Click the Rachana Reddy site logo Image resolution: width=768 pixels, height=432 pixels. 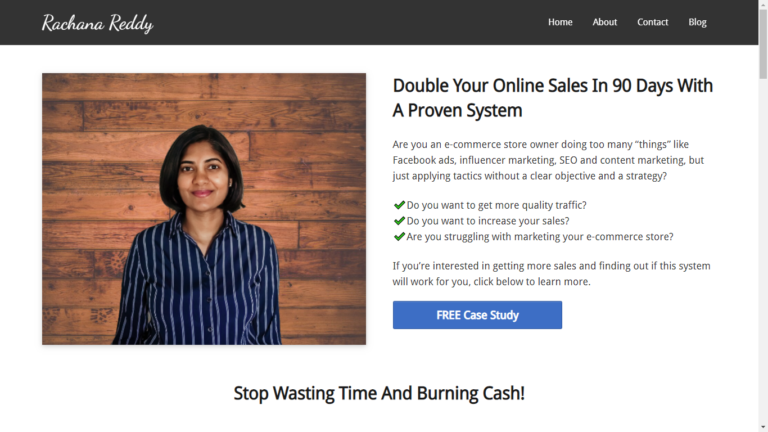(97, 23)
